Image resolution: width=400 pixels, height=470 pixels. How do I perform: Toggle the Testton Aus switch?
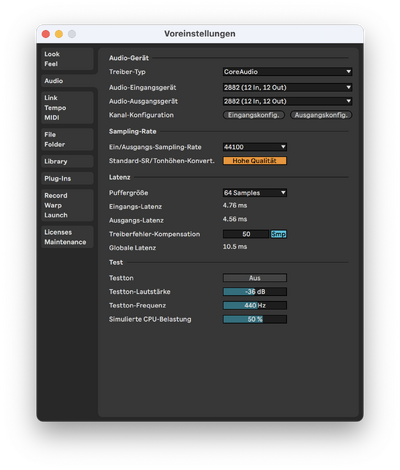[255, 278]
